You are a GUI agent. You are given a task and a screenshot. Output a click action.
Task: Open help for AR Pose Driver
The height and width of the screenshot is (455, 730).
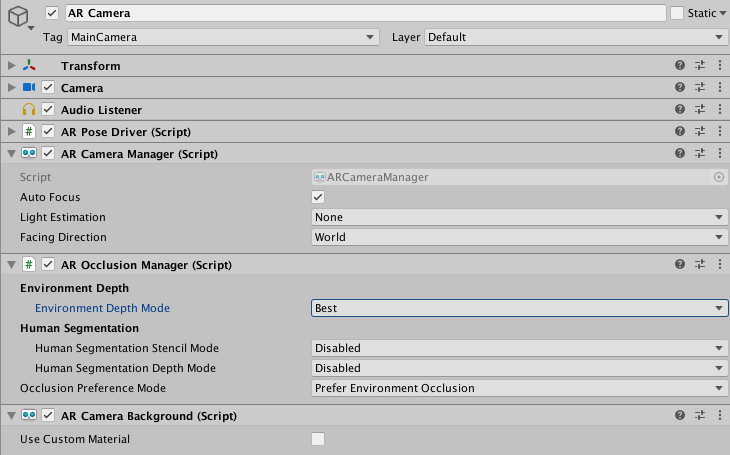pyautogui.click(x=680, y=132)
